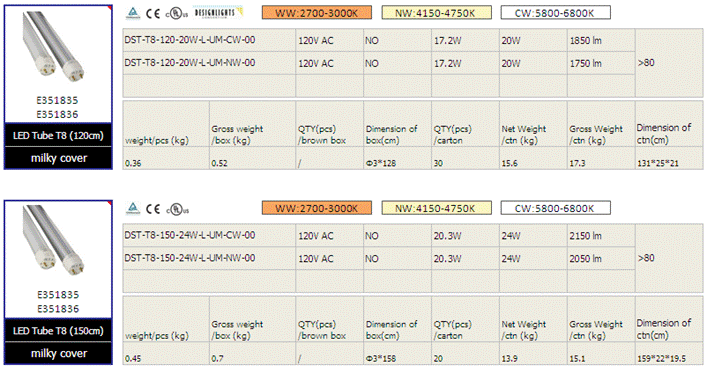
Task: Click the LED Tube T8 (150cm) label
Action: (x=58, y=331)
